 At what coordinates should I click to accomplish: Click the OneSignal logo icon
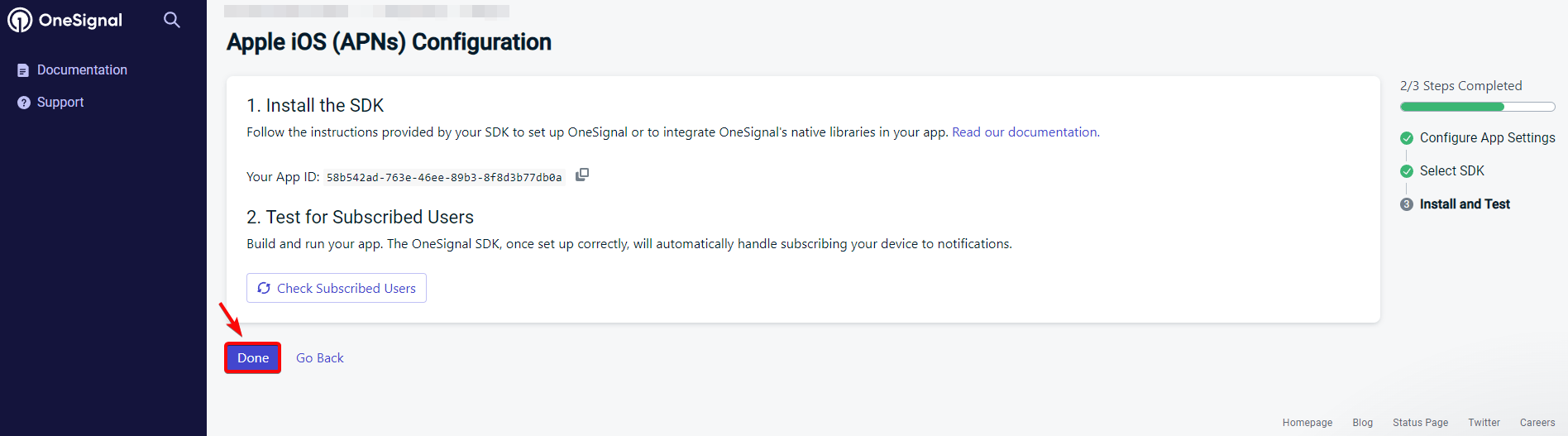click(20, 20)
